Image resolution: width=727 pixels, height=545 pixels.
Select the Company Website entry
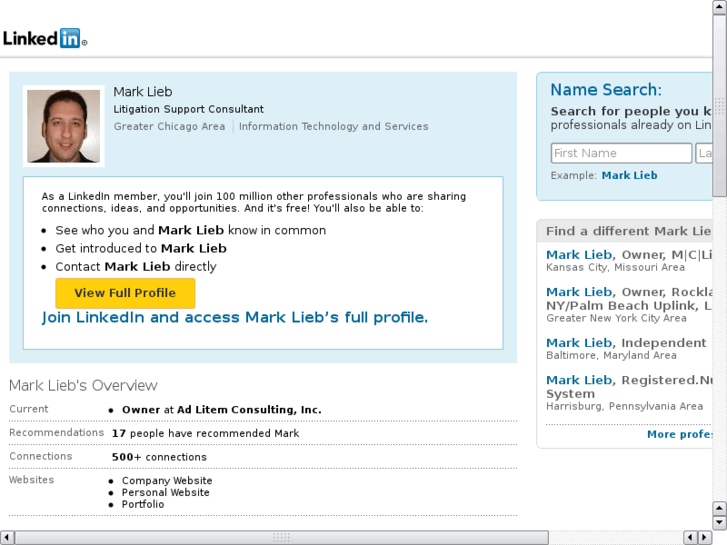coord(167,481)
